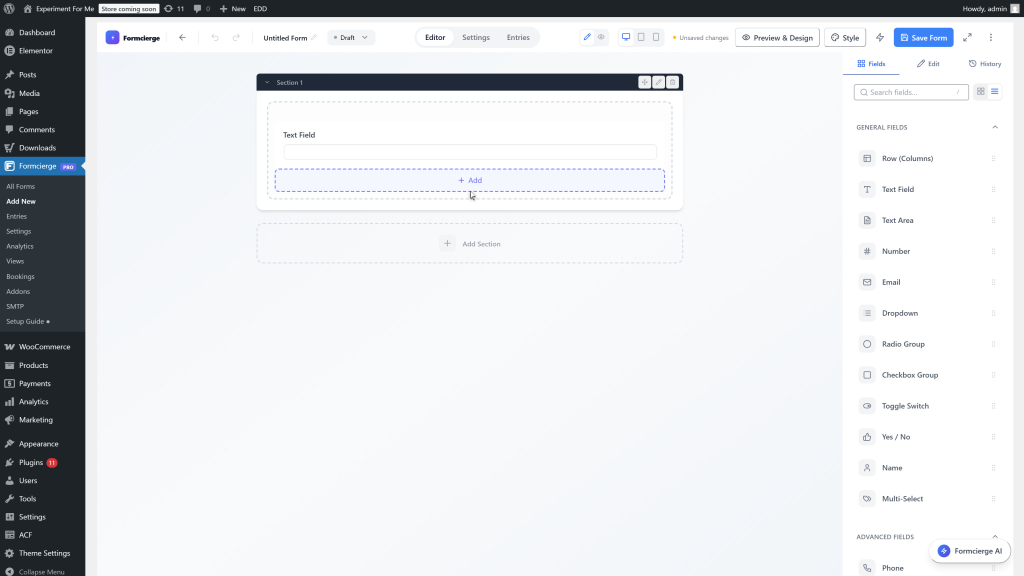Expand the editor to fullscreen

click(x=967, y=37)
